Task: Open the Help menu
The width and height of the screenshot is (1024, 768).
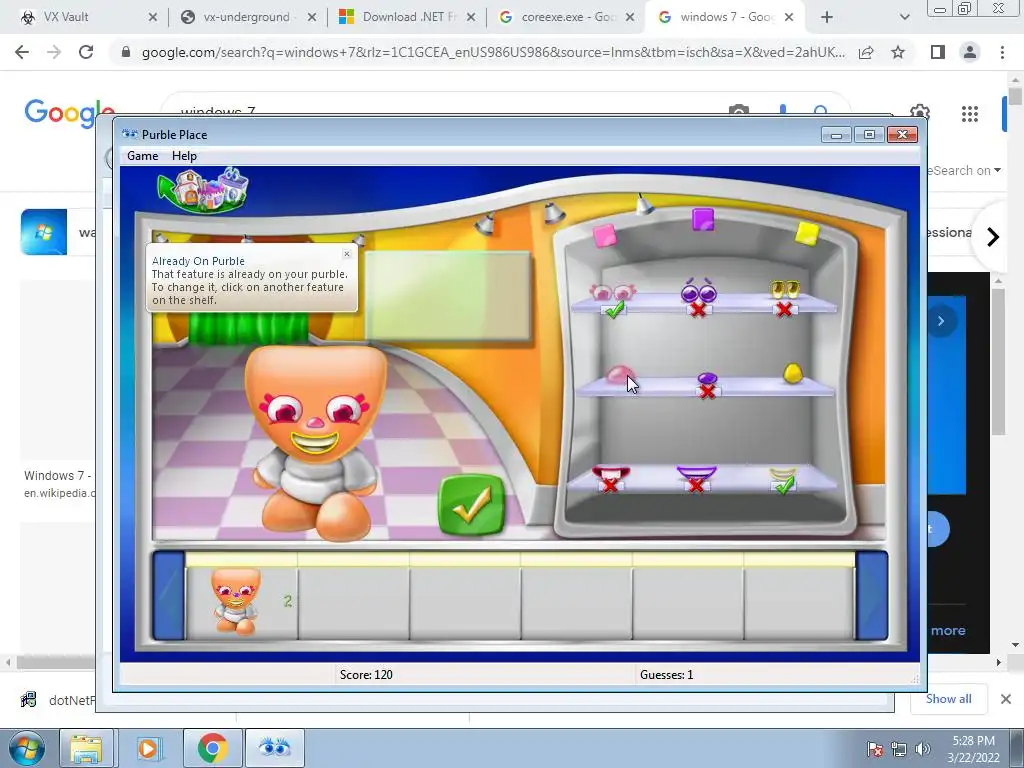Action: pyautogui.click(x=184, y=155)
